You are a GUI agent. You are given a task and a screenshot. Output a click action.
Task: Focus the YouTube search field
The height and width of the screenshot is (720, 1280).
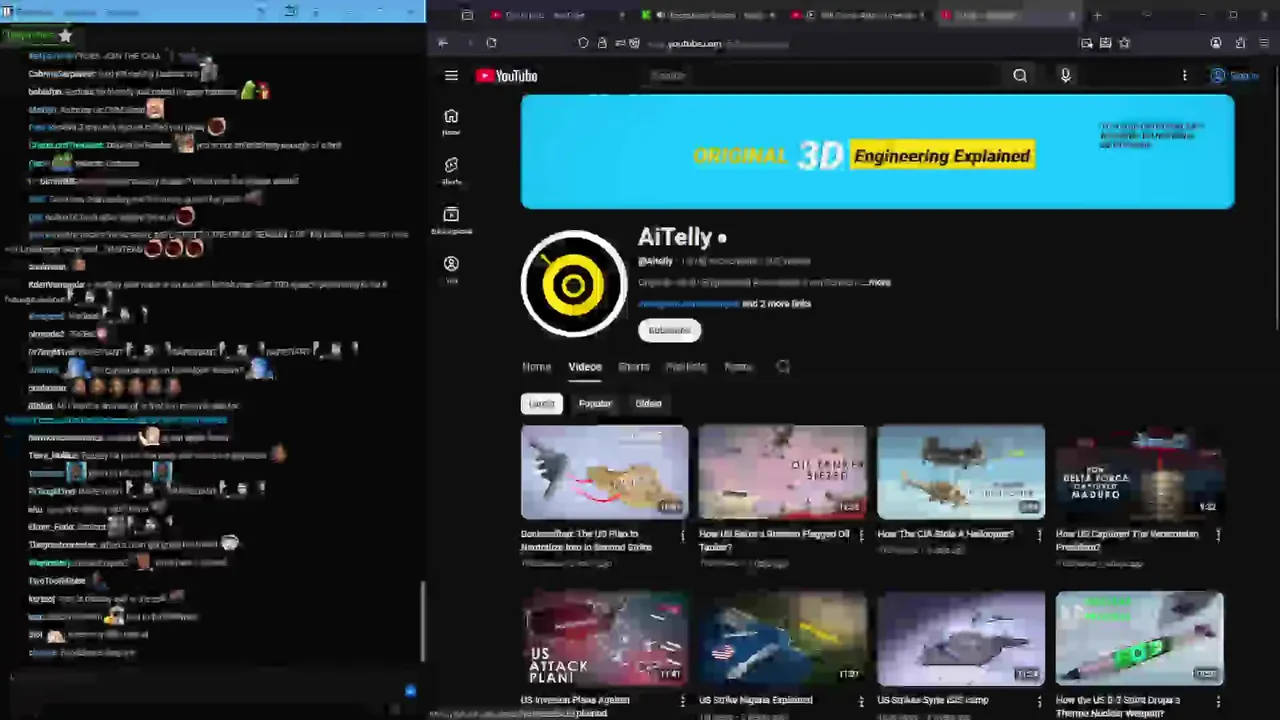820,75
